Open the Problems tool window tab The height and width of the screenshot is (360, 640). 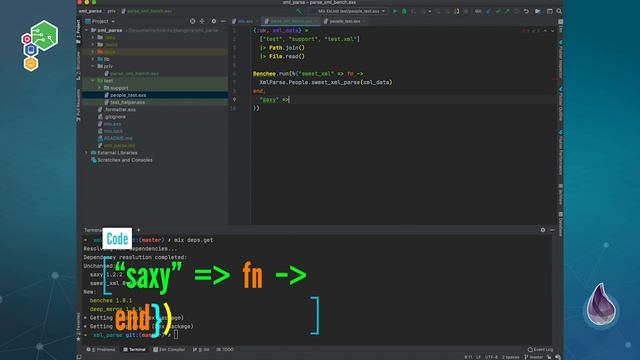101,350
